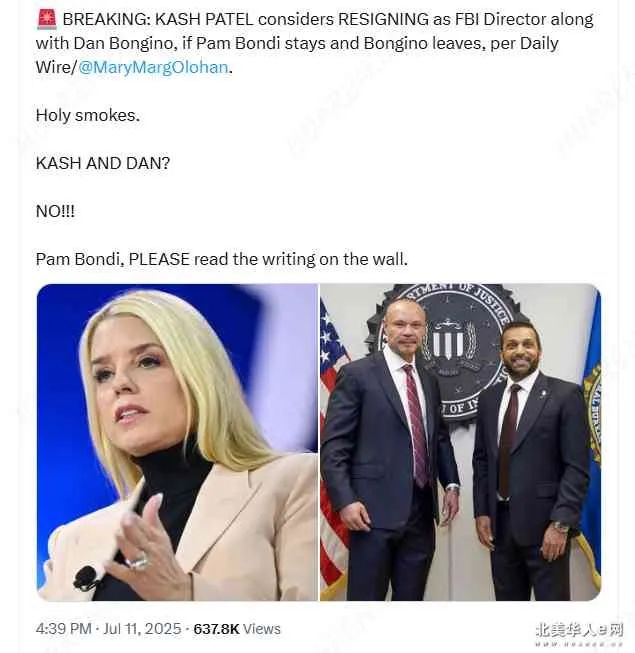Click the Jul 11, 2025 date

142,628
